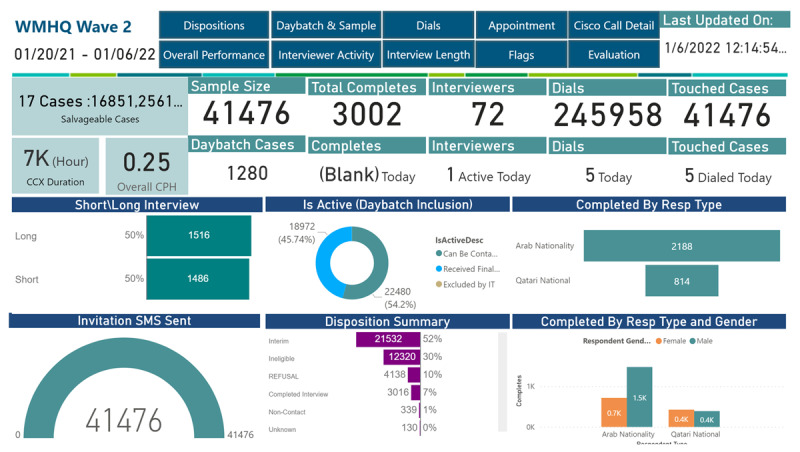Image resolution: width=800 pixels, height=452 pixels.
Task: Click the teal Male legend marker
Action: tap(693, 341)
